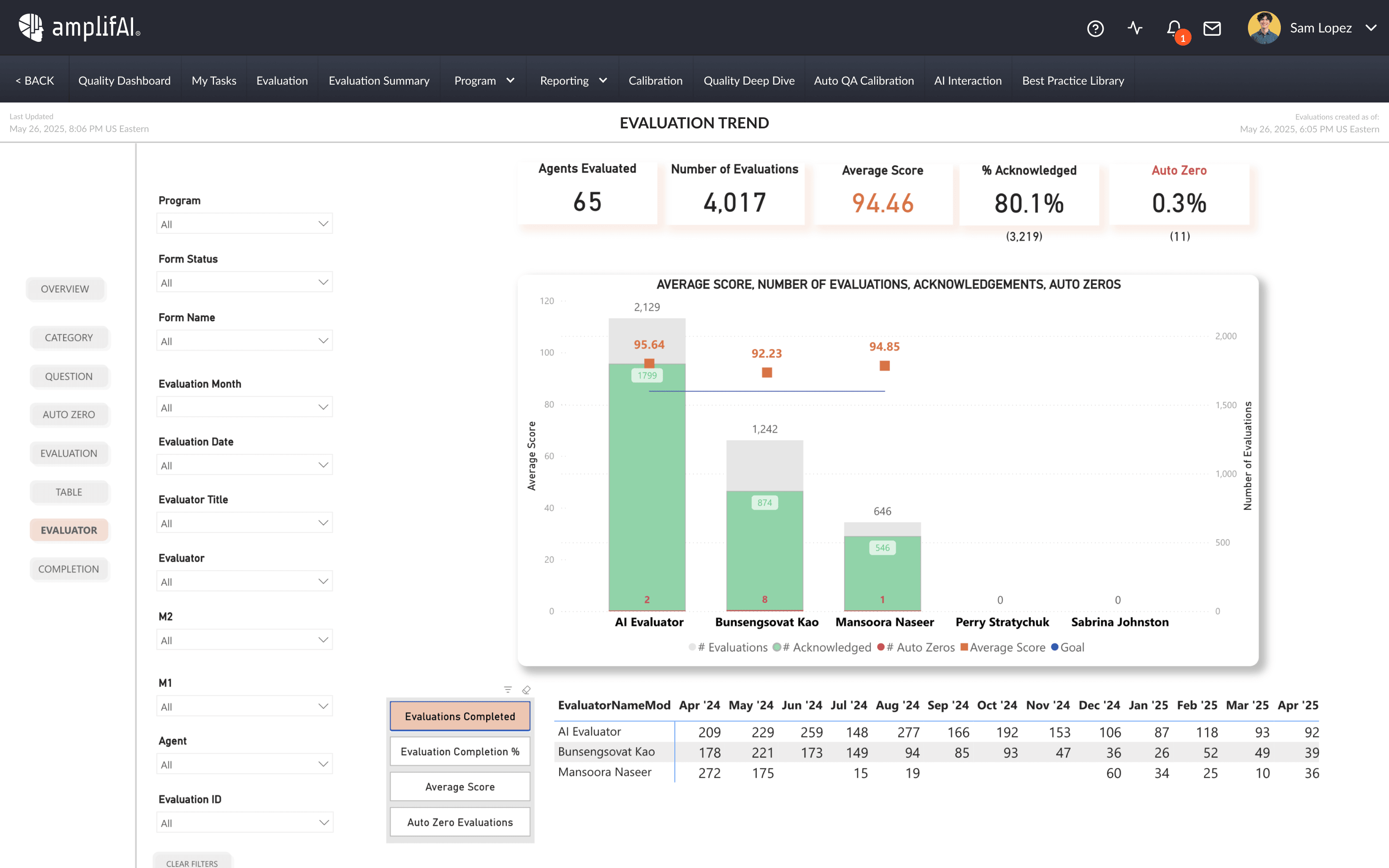The height and width of the screenshot is (868, 1389).
Task: Open the Form Status filter dropdown
Action: 245,282
